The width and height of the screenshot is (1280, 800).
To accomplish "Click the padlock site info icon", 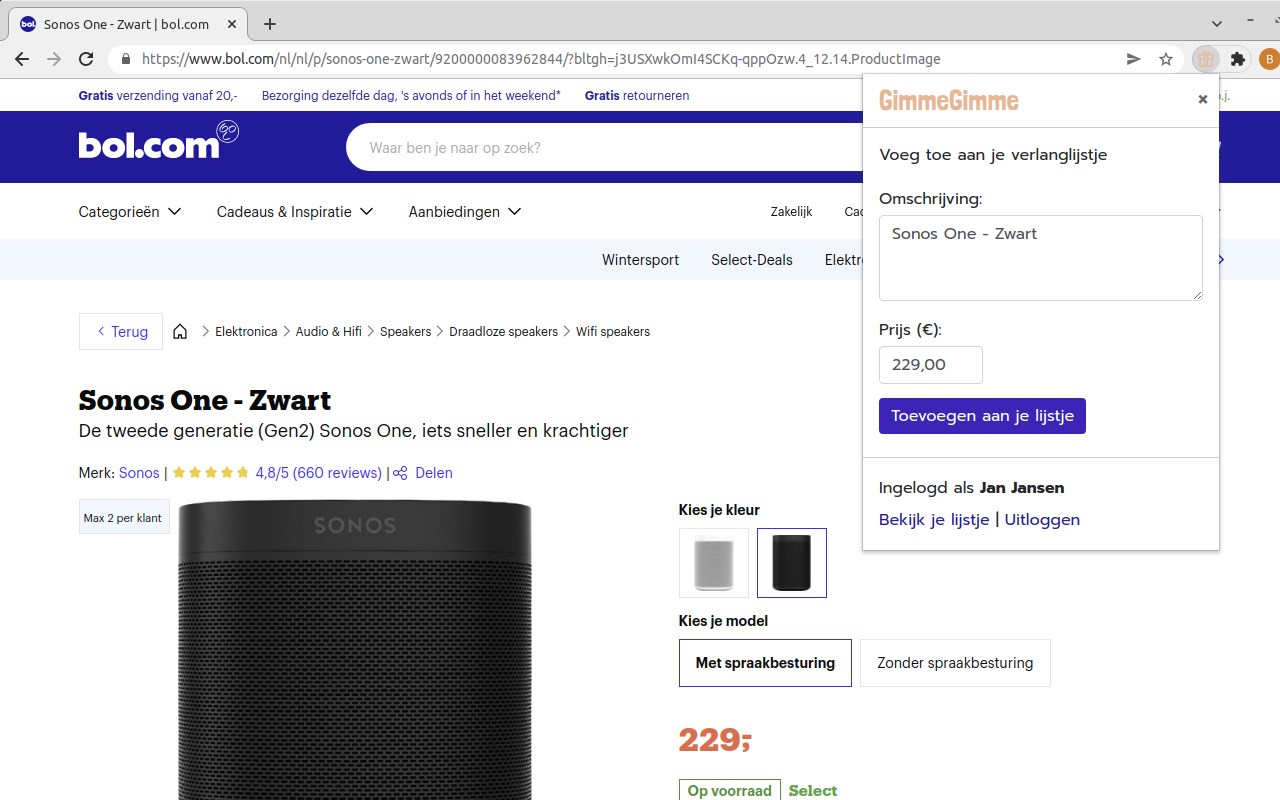I will (x=125, y=59).
